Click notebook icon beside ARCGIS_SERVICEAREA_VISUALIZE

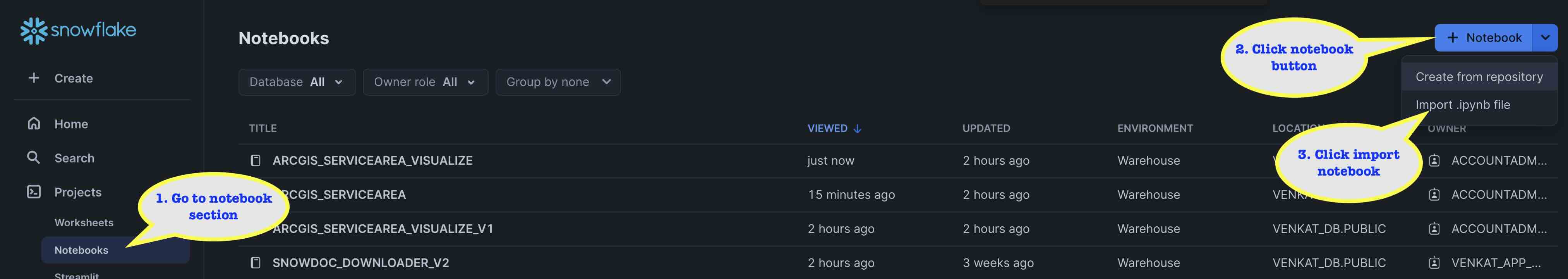(x=256, y=161)
